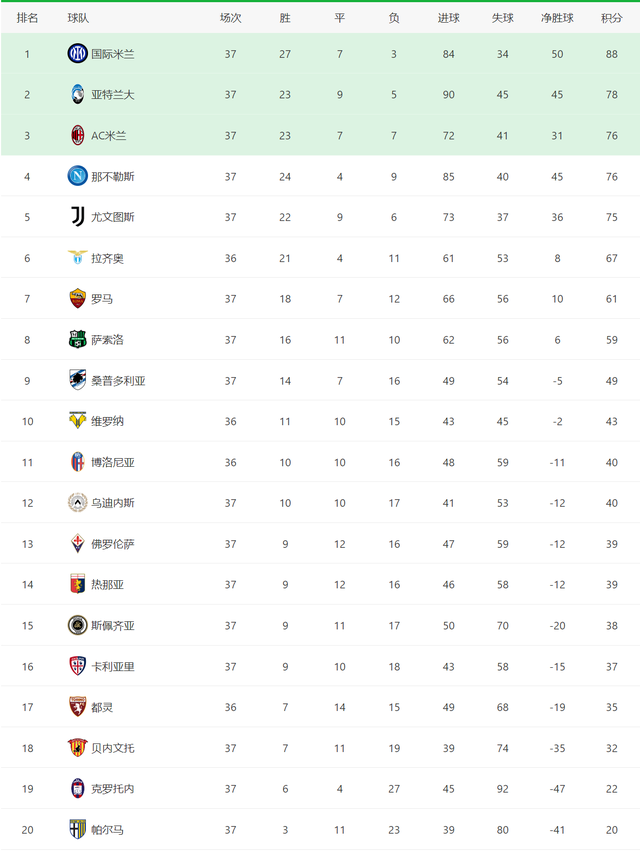This screenshot has height=852, width=640.
Task: Click the 萨索洛 green badge
Action: tap(78, 340)
